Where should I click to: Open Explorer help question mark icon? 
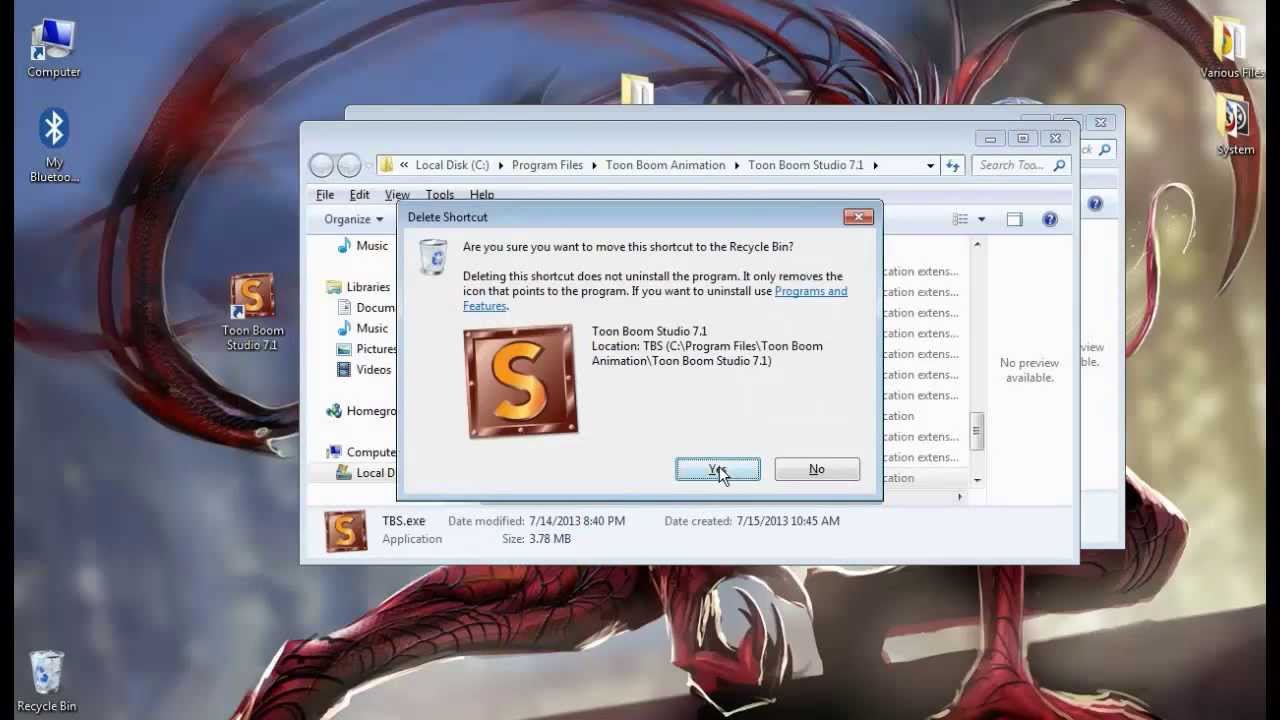pyautogui.click(x=1049, y=219)
